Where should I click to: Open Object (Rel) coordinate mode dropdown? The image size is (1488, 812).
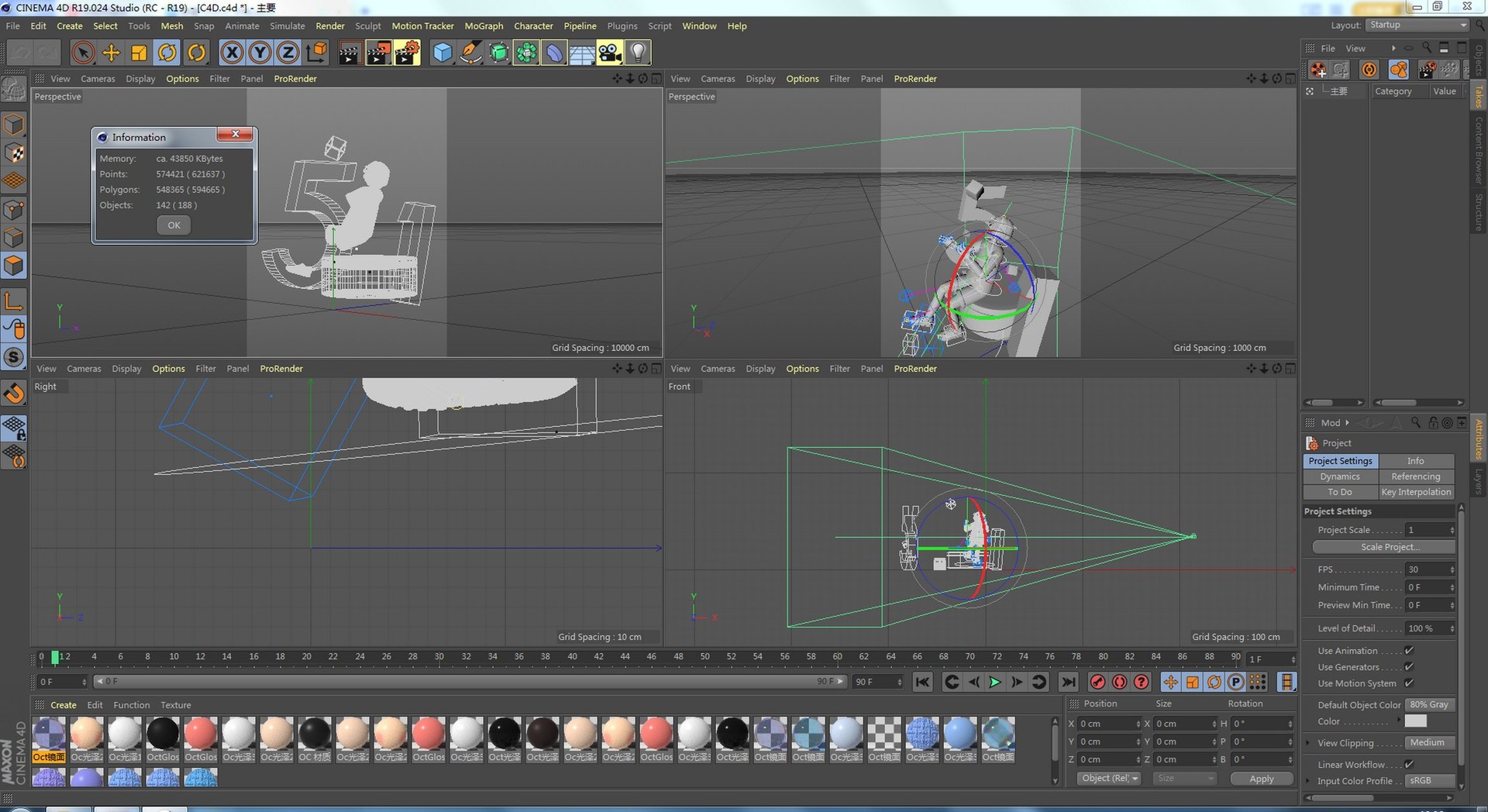tap(1109, 779)
